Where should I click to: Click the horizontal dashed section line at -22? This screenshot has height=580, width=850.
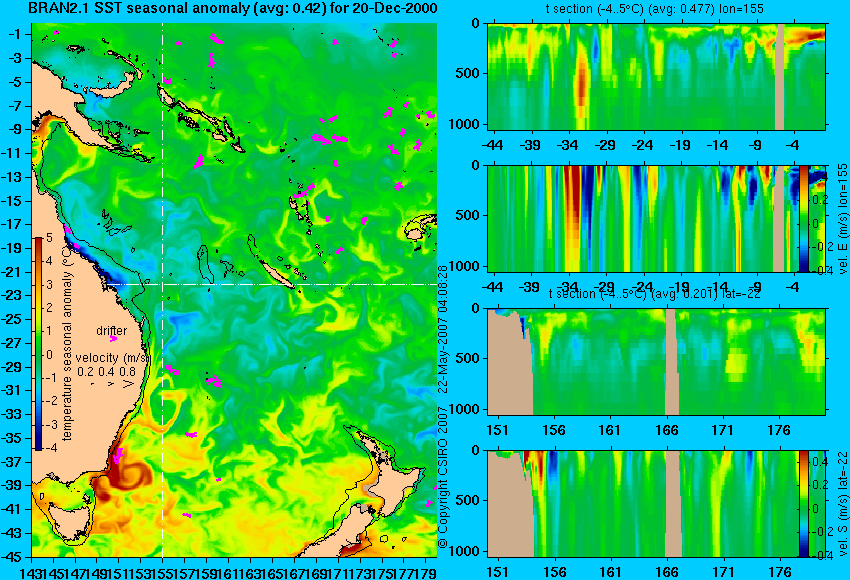[271, 284]
